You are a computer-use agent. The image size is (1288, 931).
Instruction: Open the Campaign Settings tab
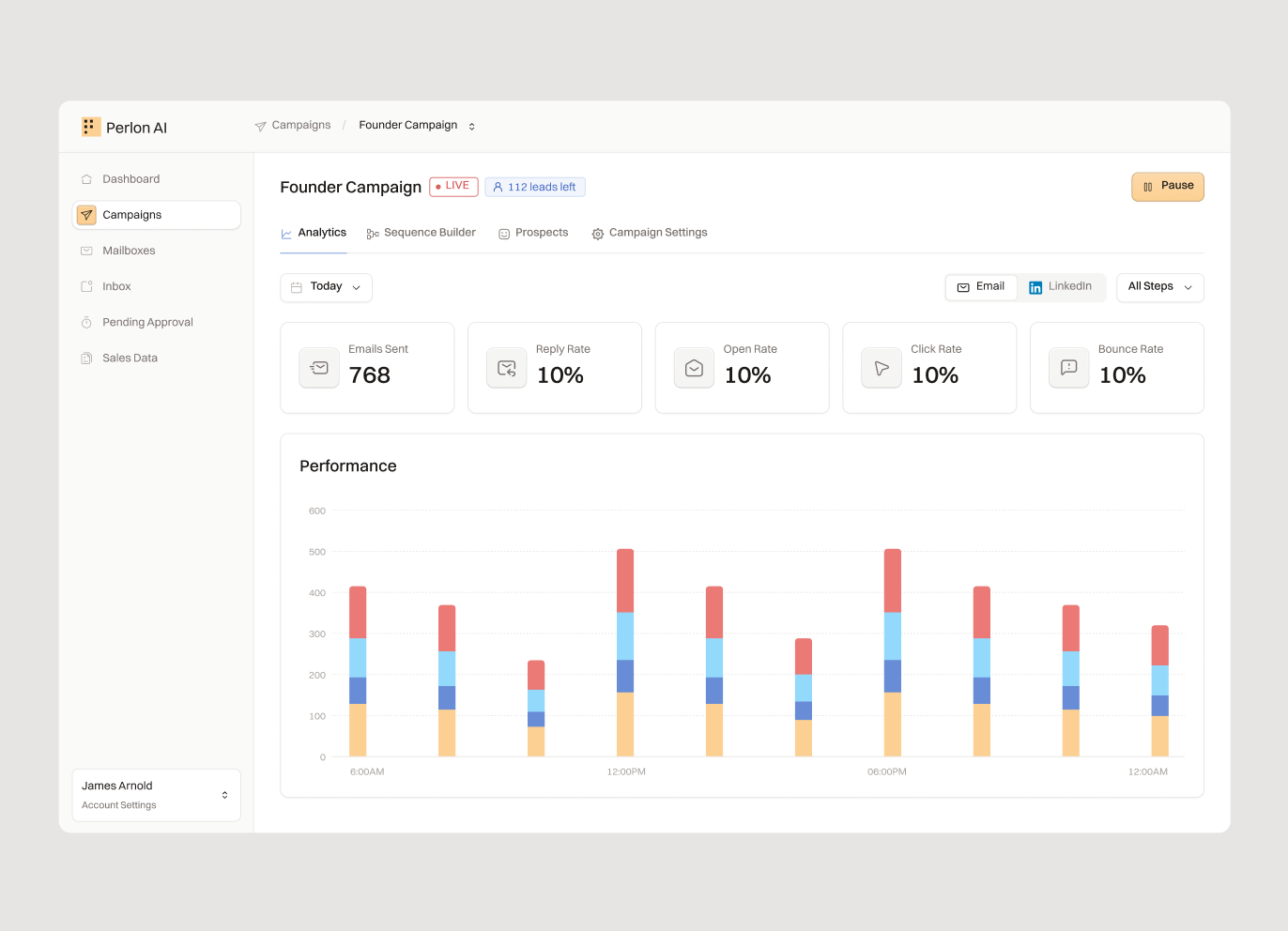click(x=650, y=233)
